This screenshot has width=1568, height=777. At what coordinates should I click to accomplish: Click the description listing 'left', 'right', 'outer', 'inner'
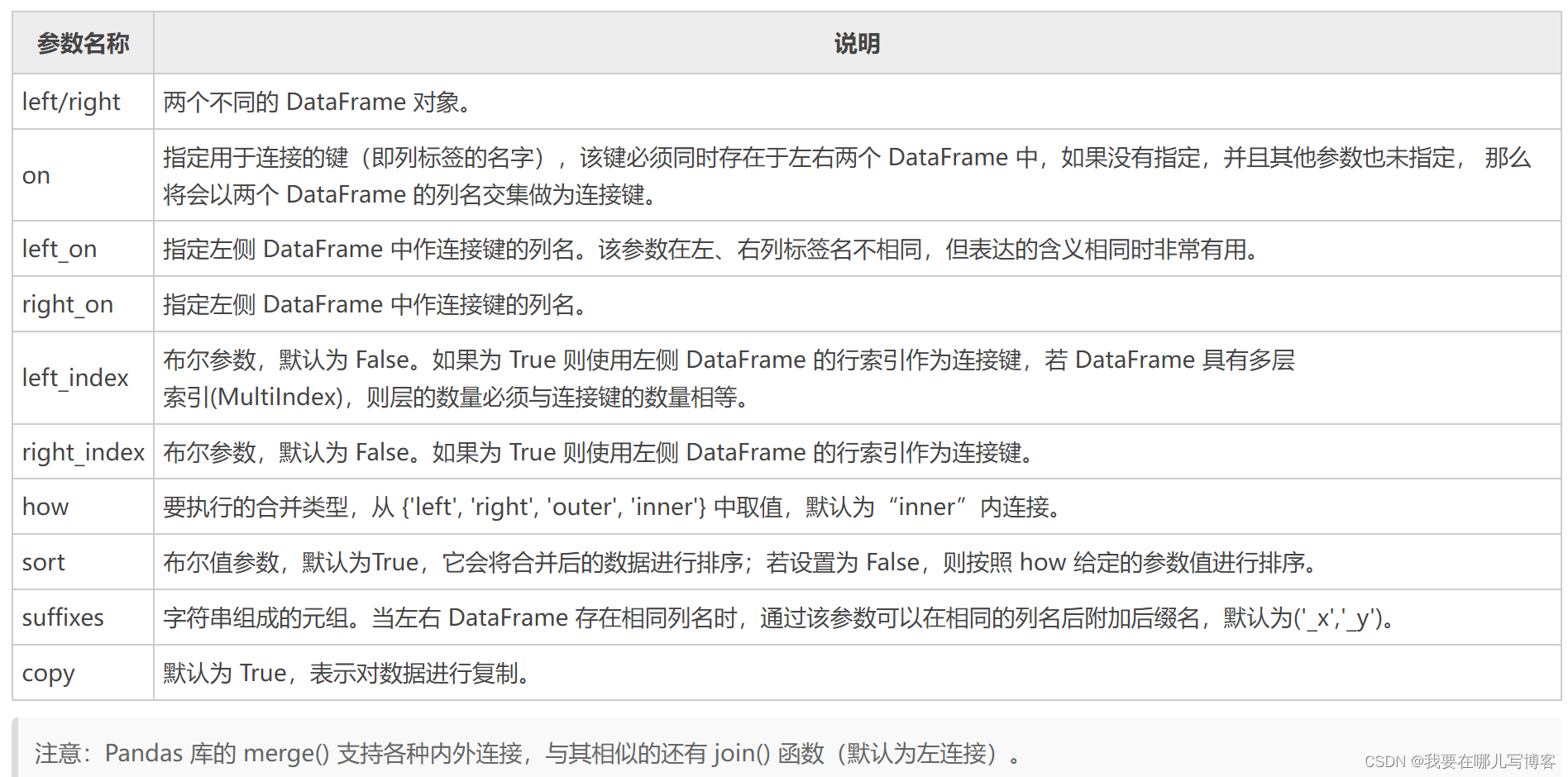click(x=613, y=507)
